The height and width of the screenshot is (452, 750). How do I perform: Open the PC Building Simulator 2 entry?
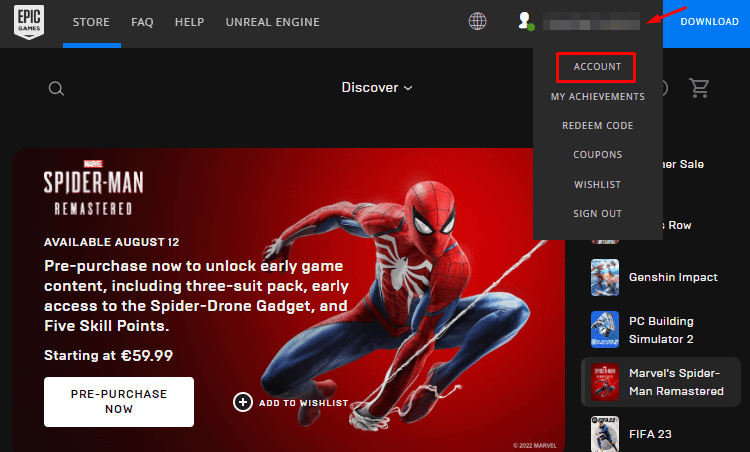coord(661,330)
